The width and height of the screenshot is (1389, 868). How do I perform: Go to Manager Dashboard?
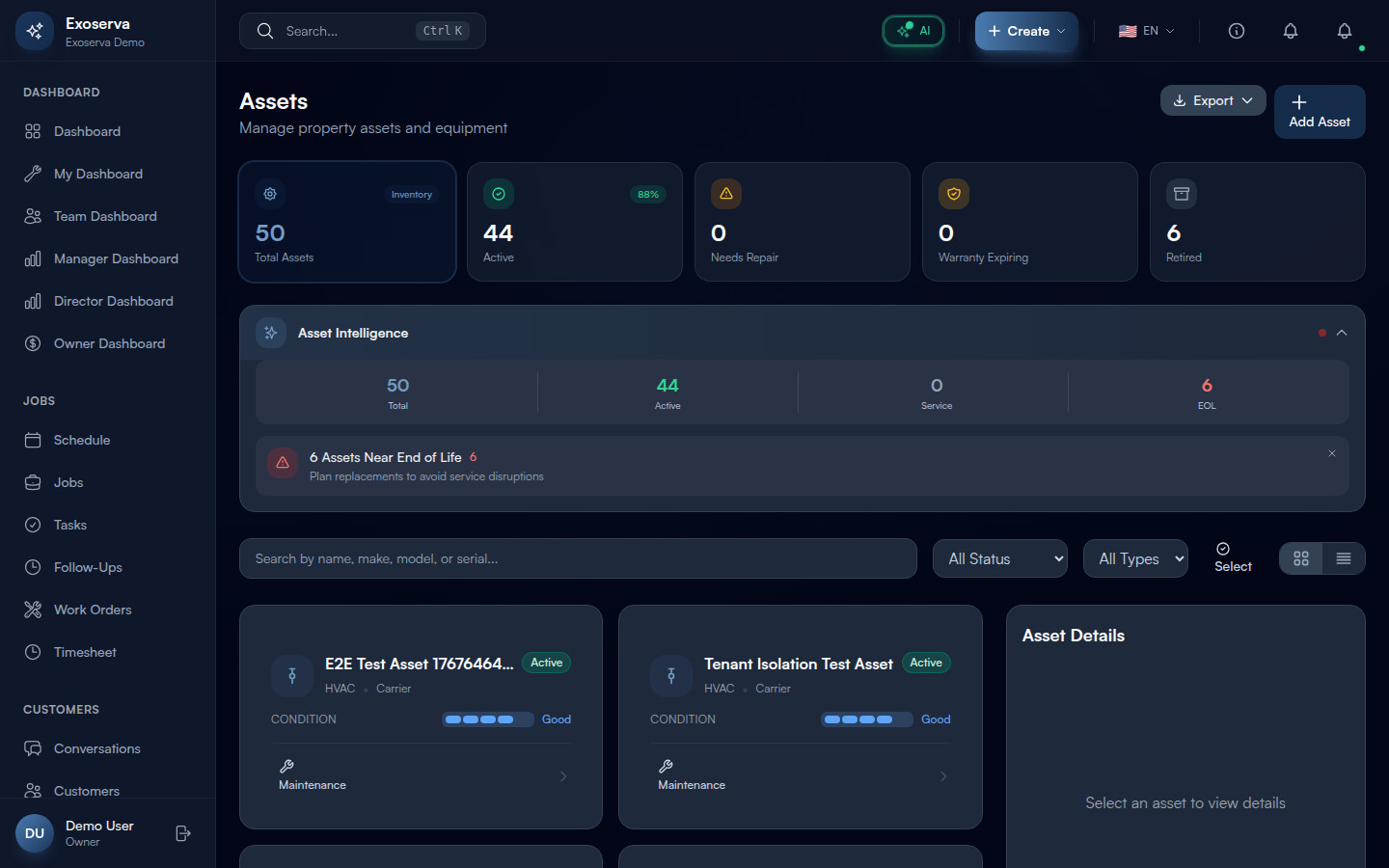click(116, 258)
